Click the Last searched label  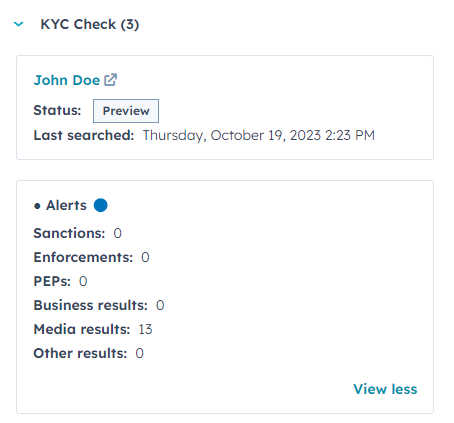(x=84, y=135)
